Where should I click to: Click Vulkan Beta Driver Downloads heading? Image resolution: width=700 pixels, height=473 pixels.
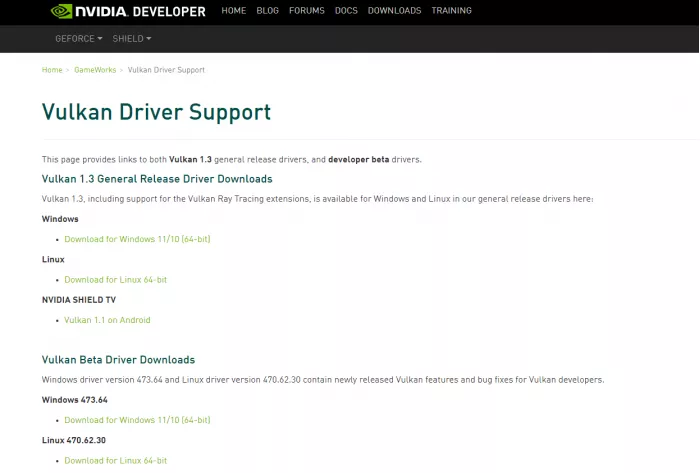point(118,360)
